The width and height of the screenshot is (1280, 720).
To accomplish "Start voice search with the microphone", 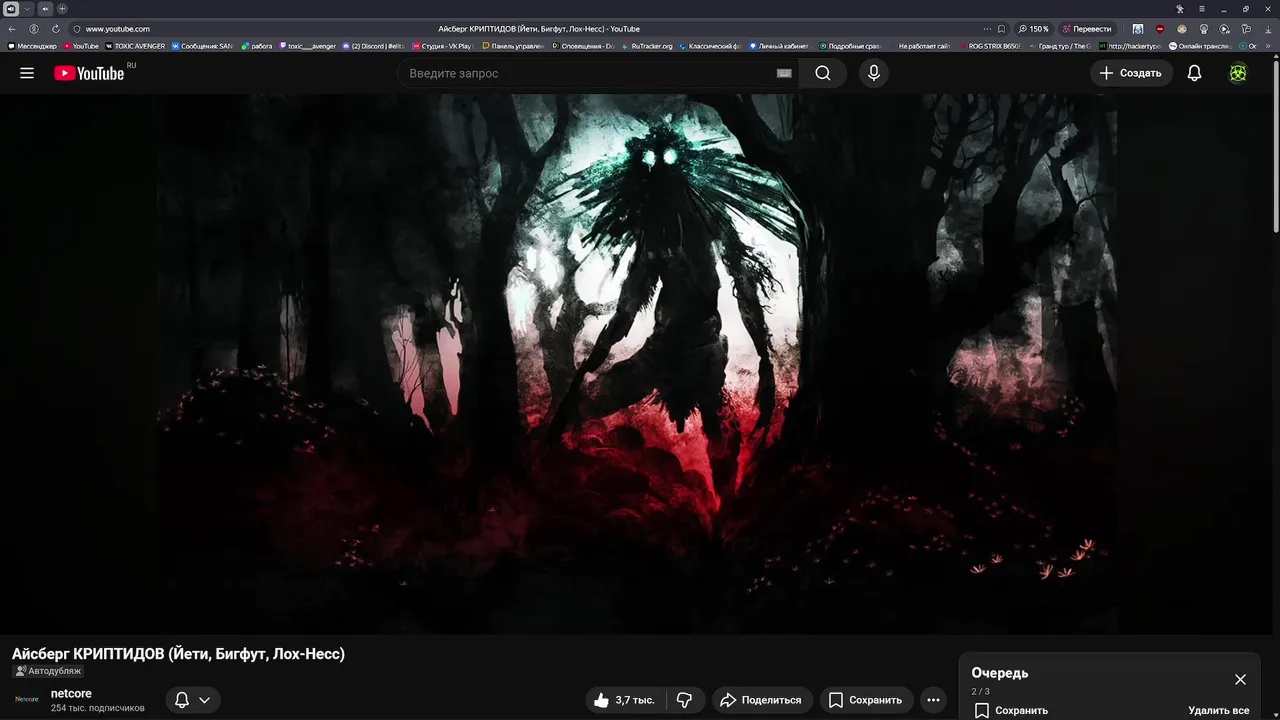I will click(874, 73).
